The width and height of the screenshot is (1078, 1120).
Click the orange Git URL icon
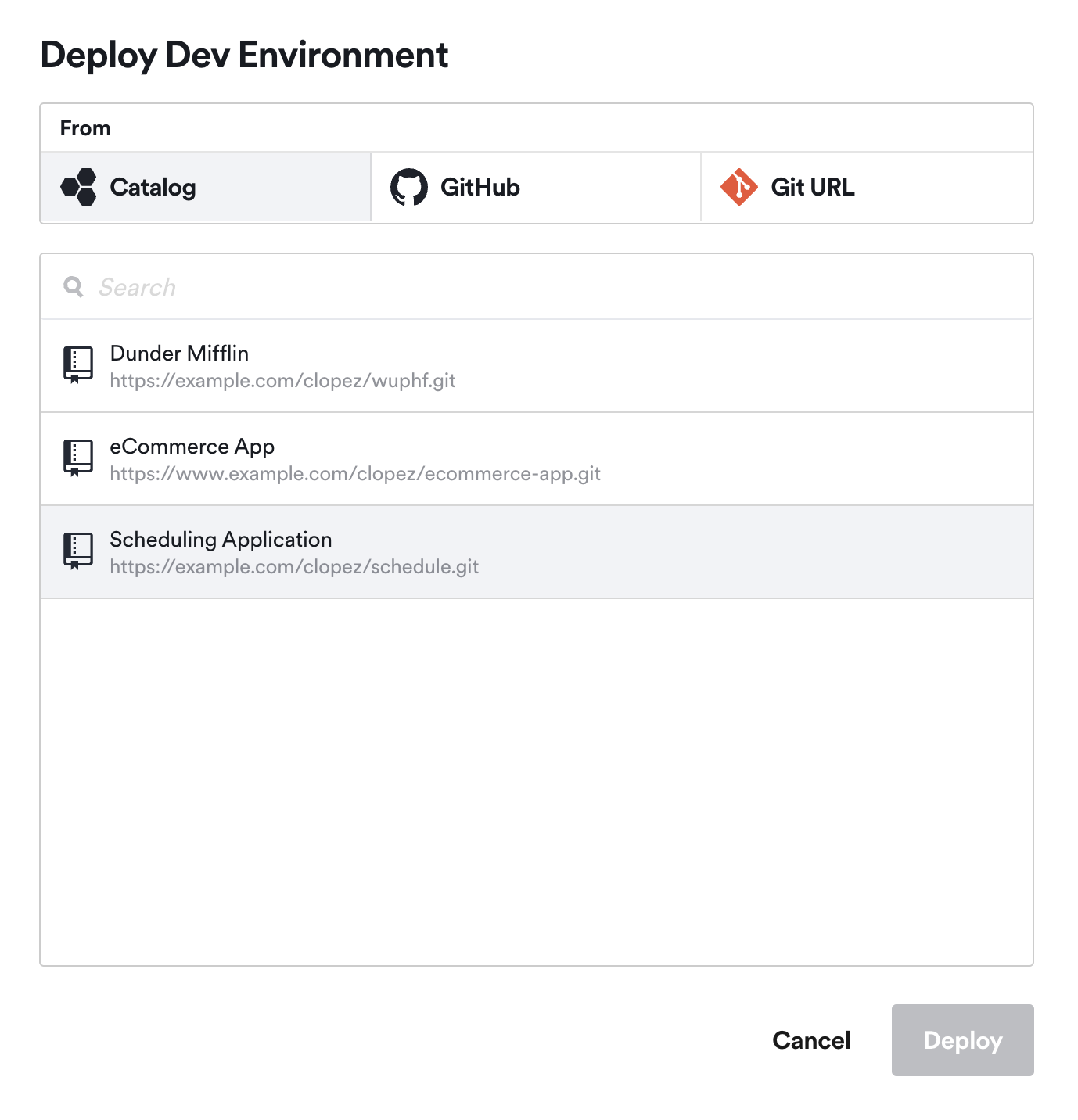(740, 187)
